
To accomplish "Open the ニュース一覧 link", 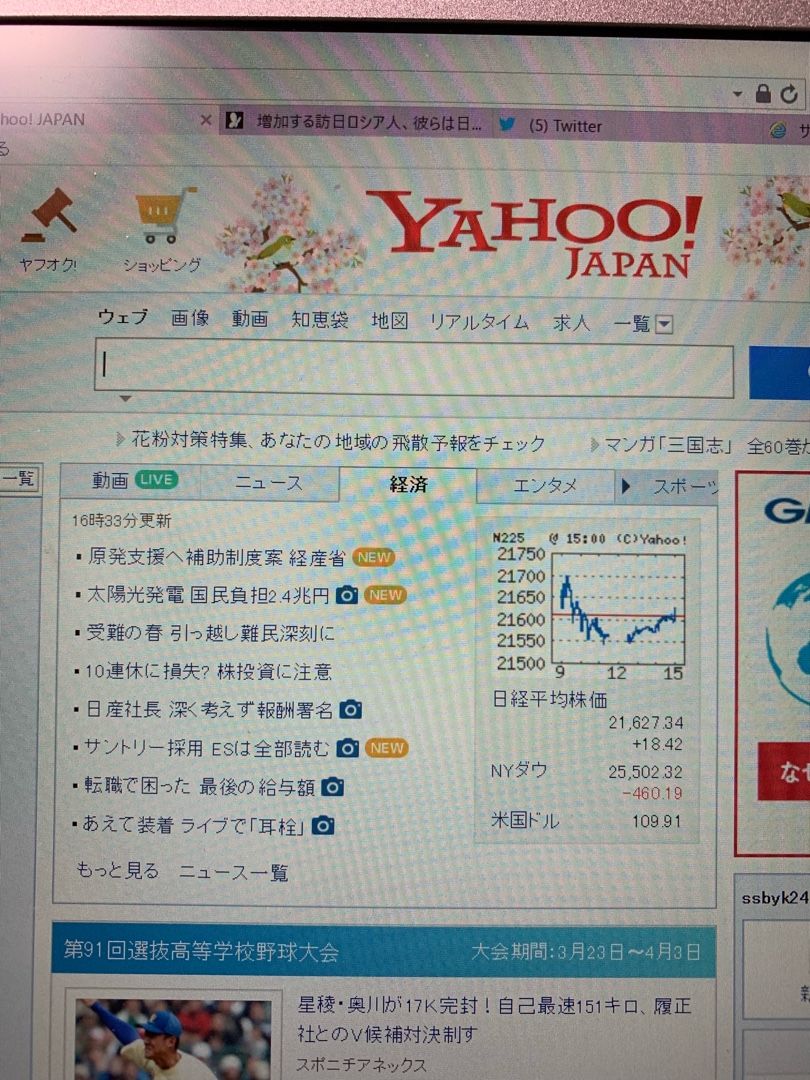I will point(233,873).
